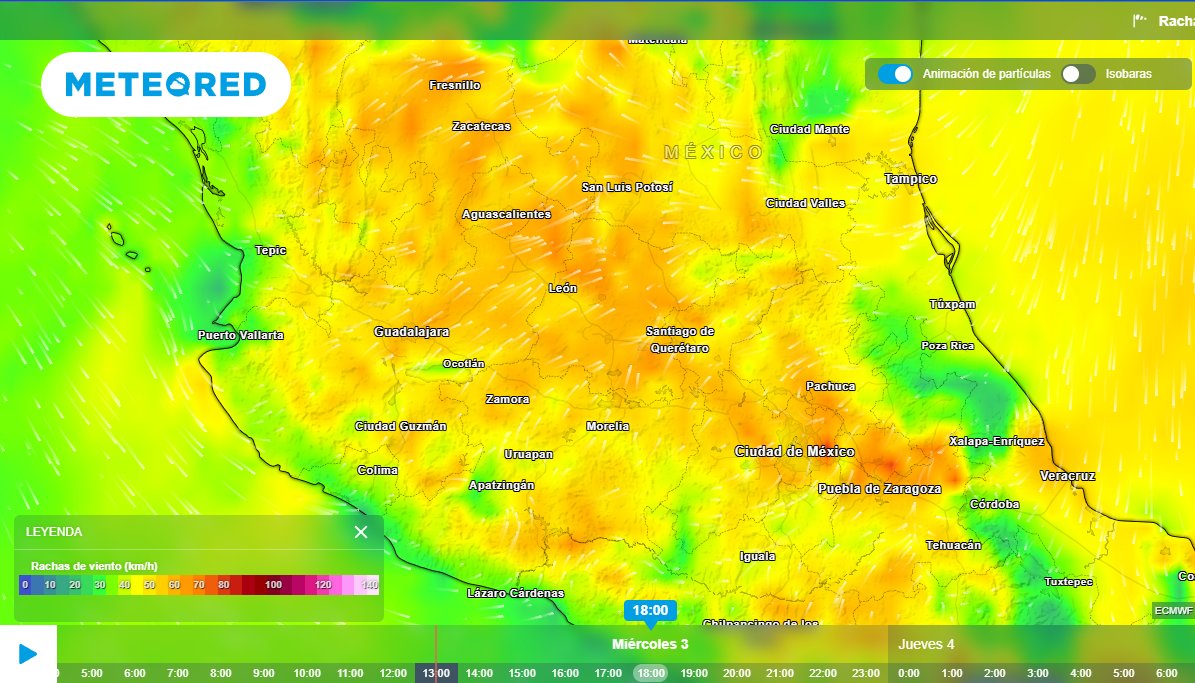Screen dimensions: 1195x683
Task: Click San Luis Potosí label
Action: 627,187
